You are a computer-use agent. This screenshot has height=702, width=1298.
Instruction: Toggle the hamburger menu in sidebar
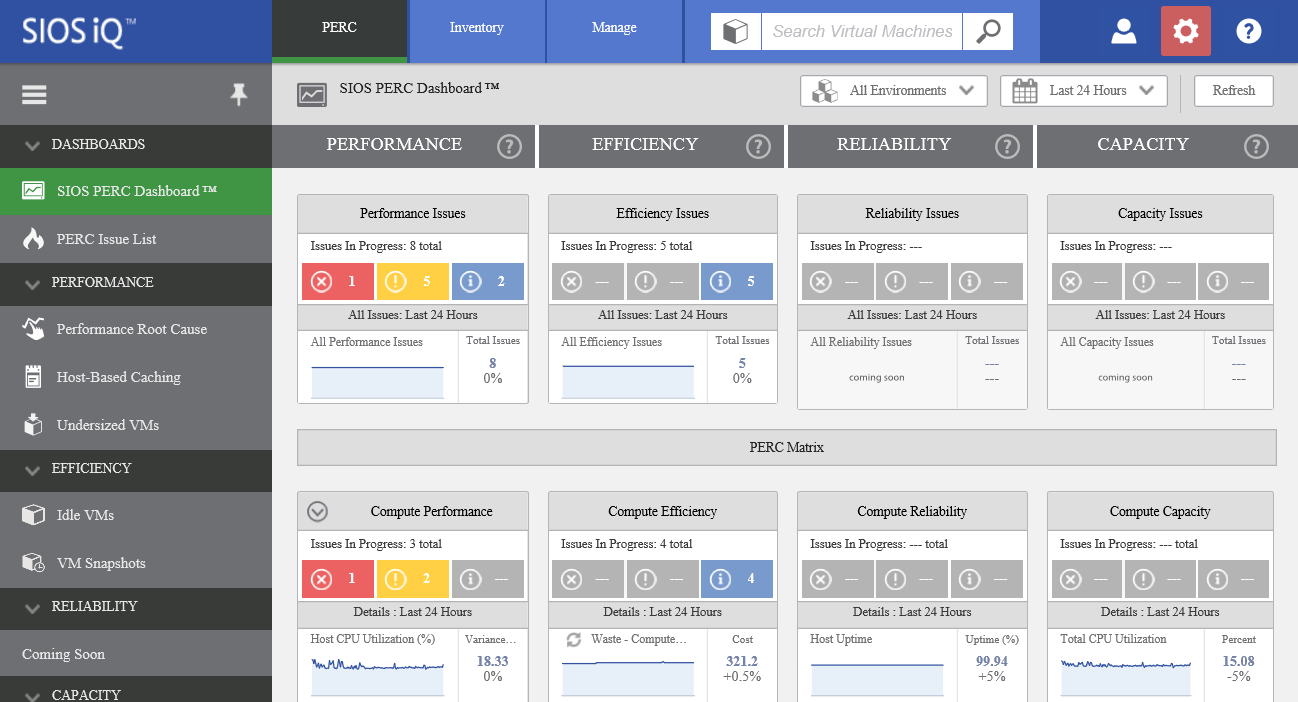(35, 94)
